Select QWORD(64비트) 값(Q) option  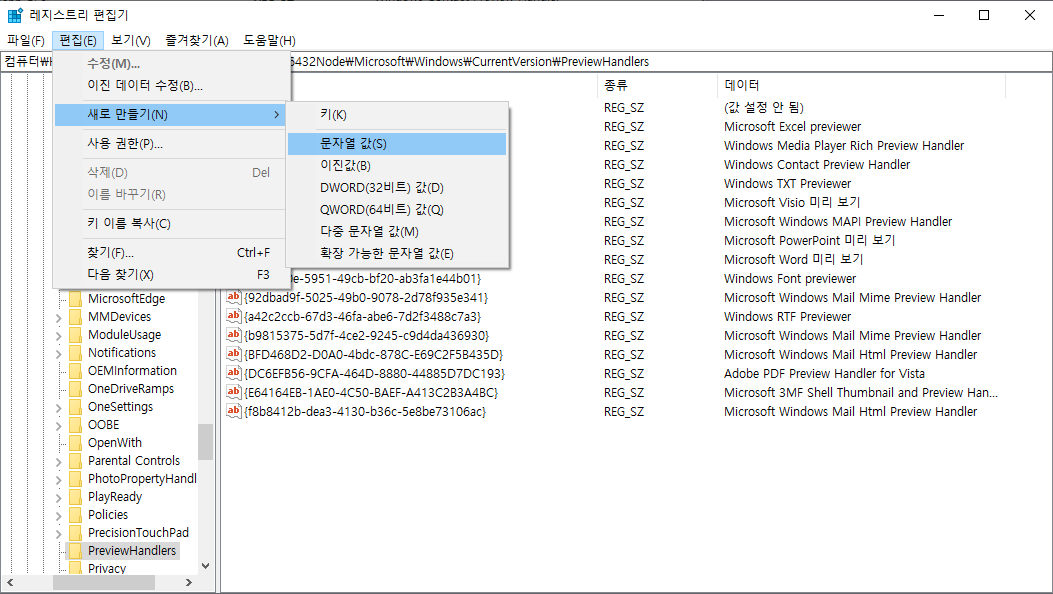397,209
